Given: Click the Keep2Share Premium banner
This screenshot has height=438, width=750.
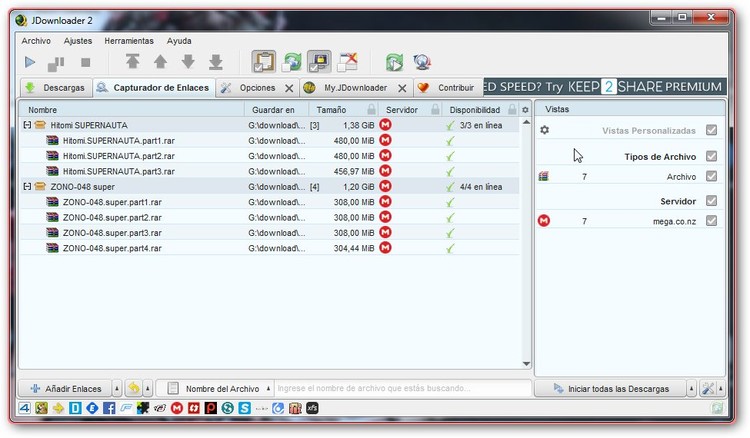Looking at the screenshot, I should pos(605,87).
